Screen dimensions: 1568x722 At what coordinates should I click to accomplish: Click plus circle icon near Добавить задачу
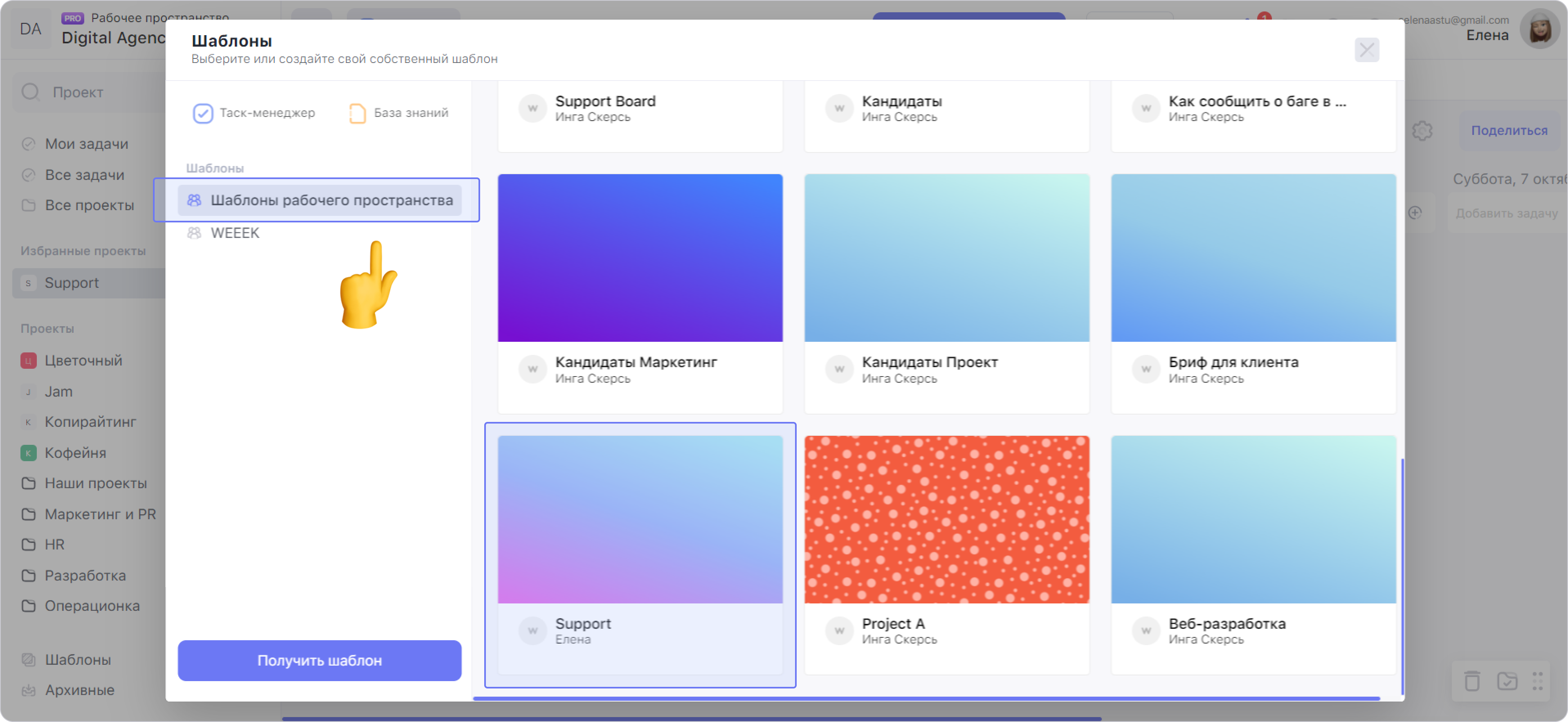point(1415,213)
